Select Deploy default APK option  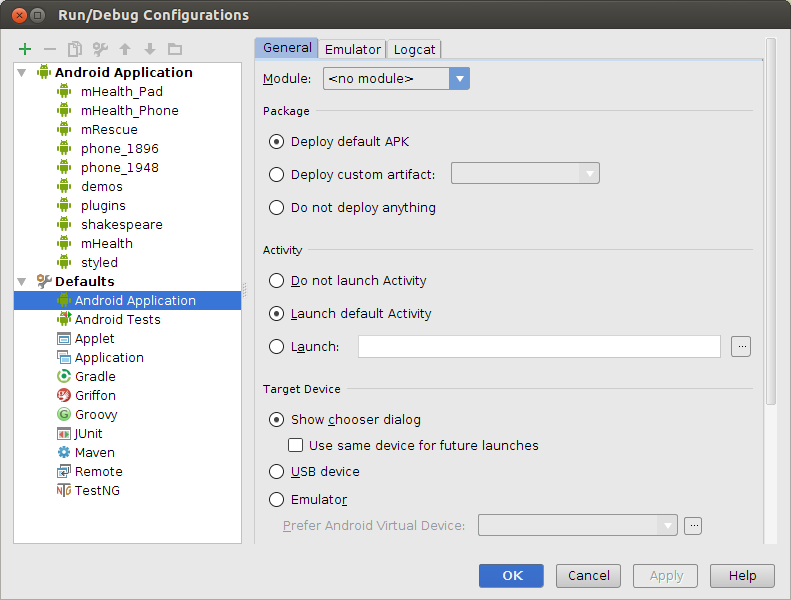coord(276,142)
